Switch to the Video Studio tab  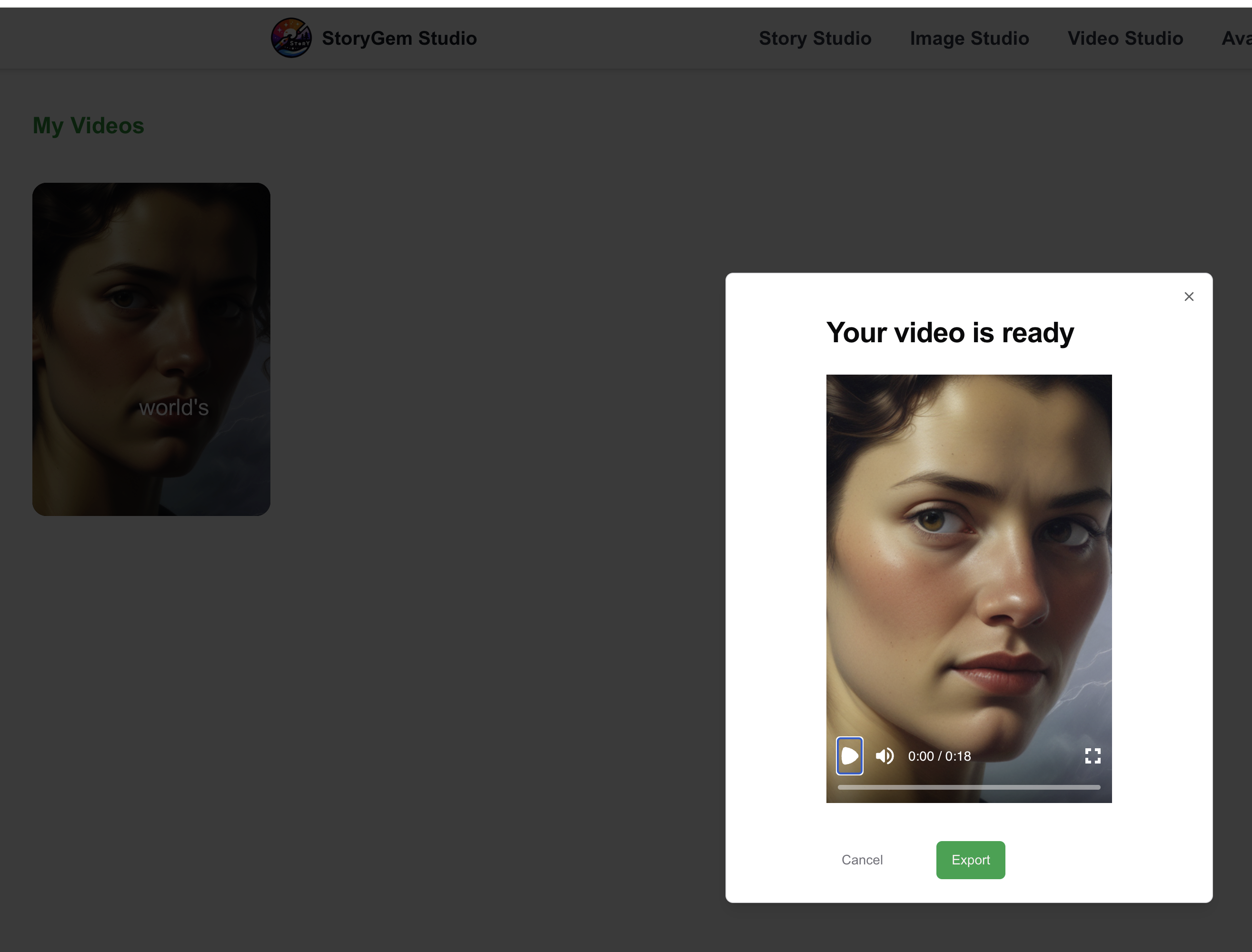click(x=1125, y=38)
